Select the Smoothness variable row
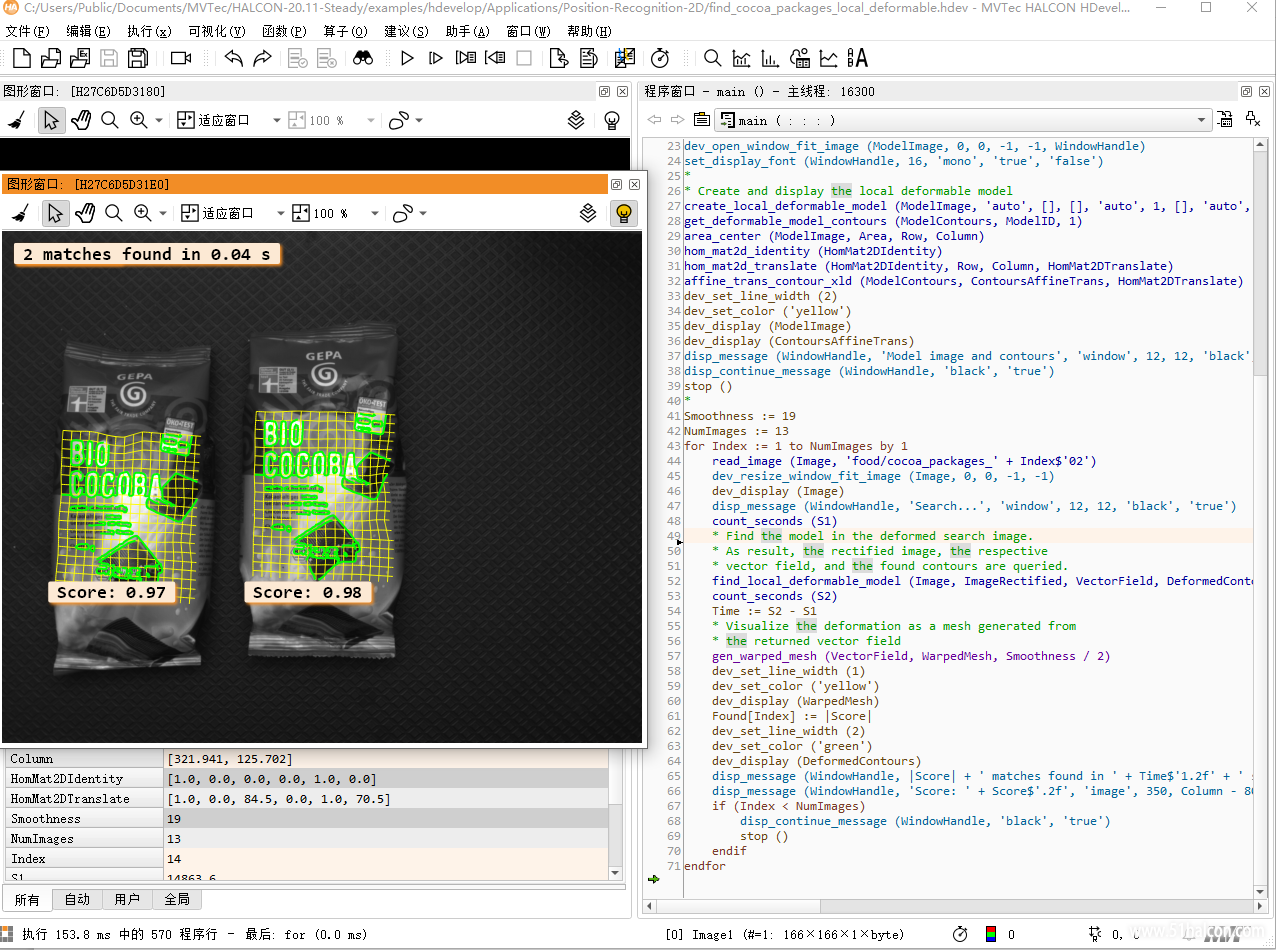Screen dimensions: 1276x950 306,819
